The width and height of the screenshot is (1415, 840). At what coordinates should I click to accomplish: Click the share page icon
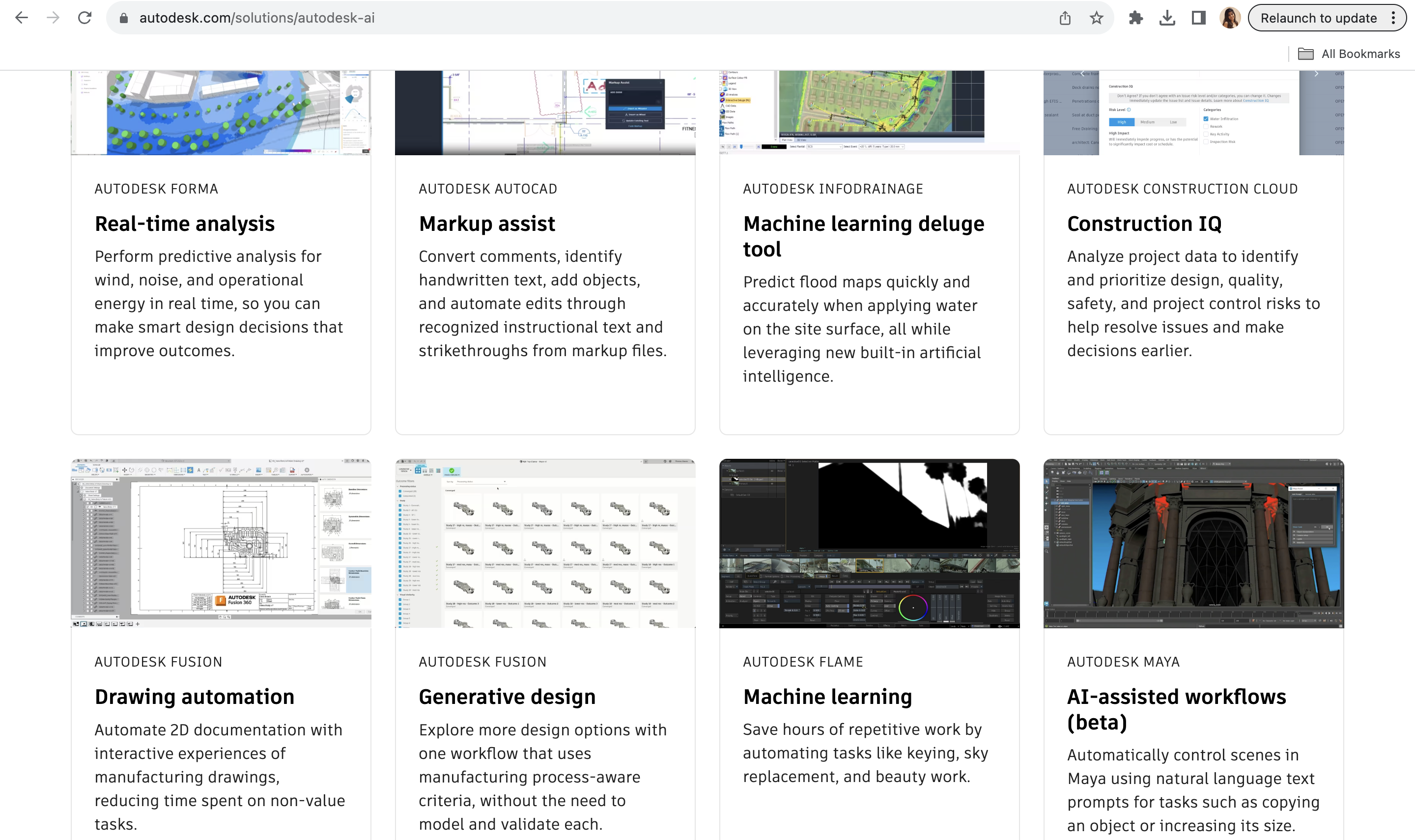pos(1065,18)
